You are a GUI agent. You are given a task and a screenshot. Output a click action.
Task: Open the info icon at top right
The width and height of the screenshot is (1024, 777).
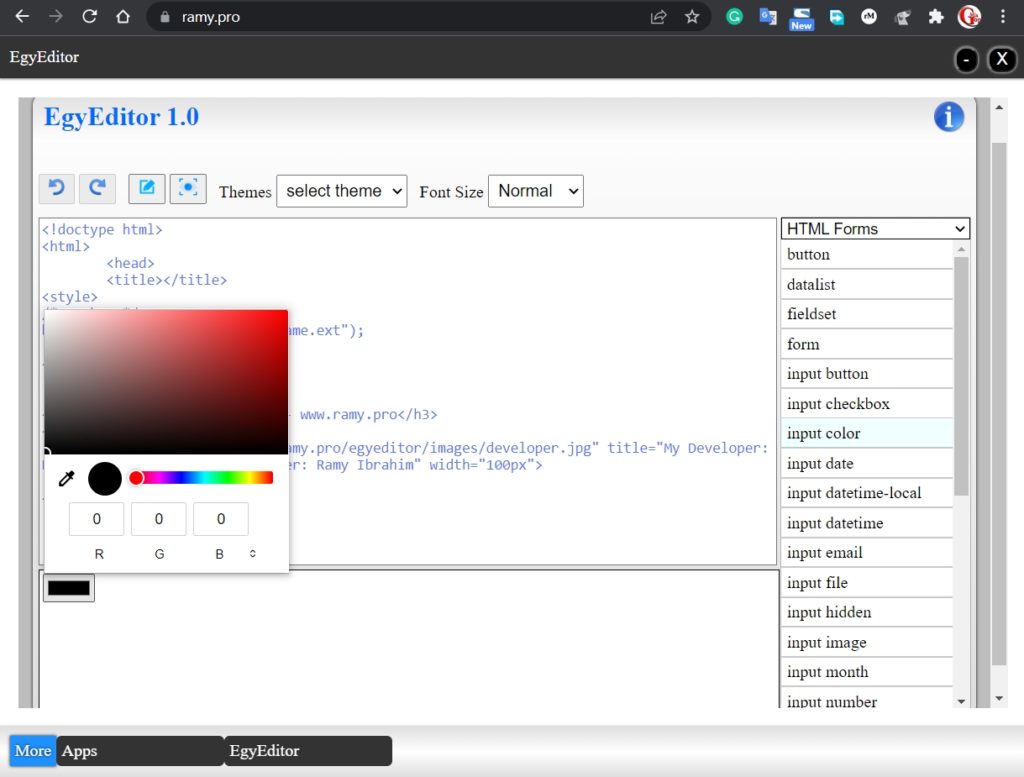[948, 116]
